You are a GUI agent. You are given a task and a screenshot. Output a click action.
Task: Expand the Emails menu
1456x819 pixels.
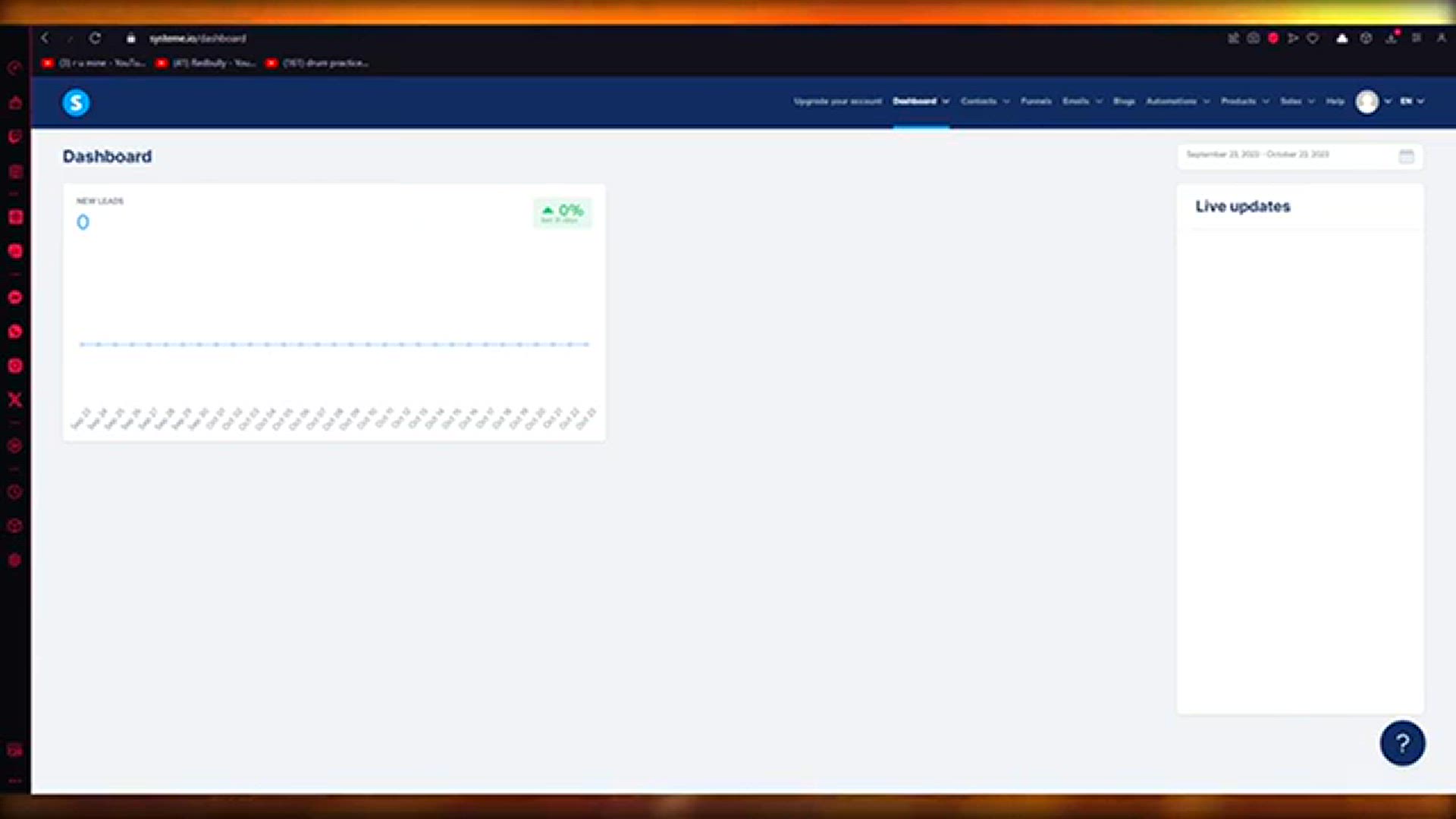pos(1082,101)
